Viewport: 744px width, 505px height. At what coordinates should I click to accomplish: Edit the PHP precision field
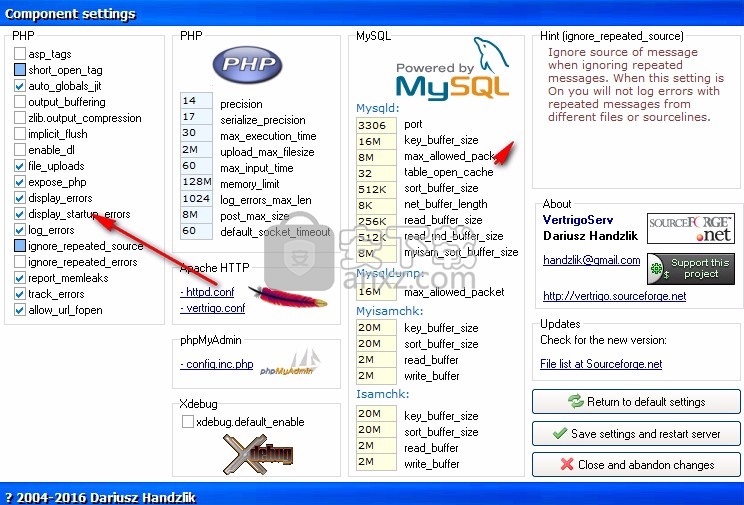[196, 101]
